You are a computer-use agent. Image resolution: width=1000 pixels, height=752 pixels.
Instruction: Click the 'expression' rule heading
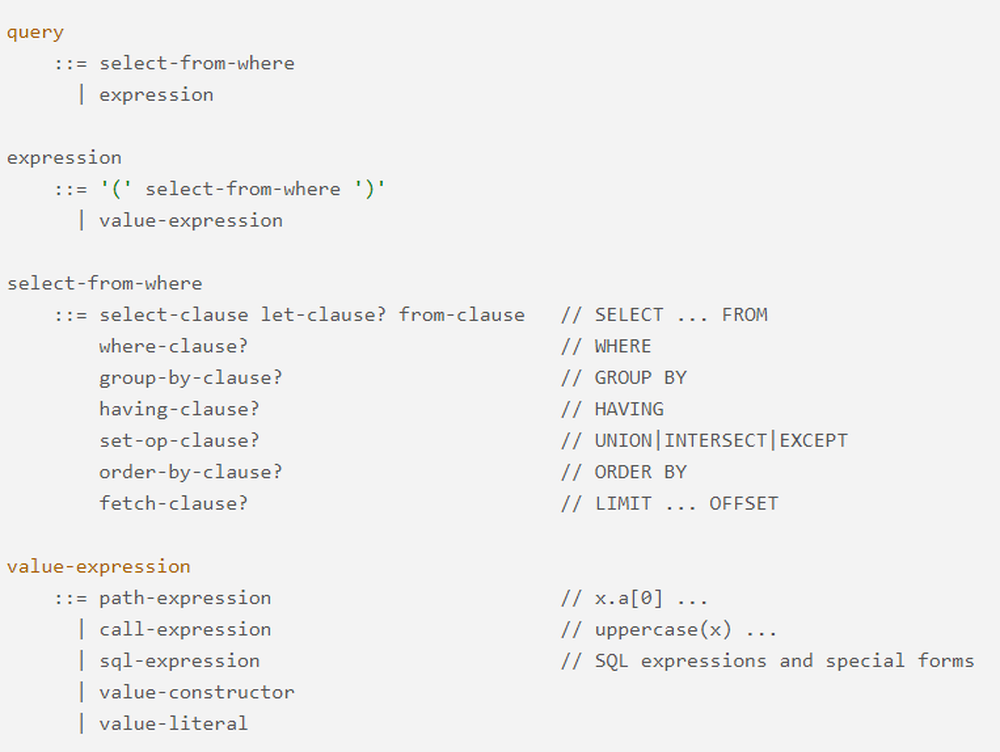click(x=64, y=158)
